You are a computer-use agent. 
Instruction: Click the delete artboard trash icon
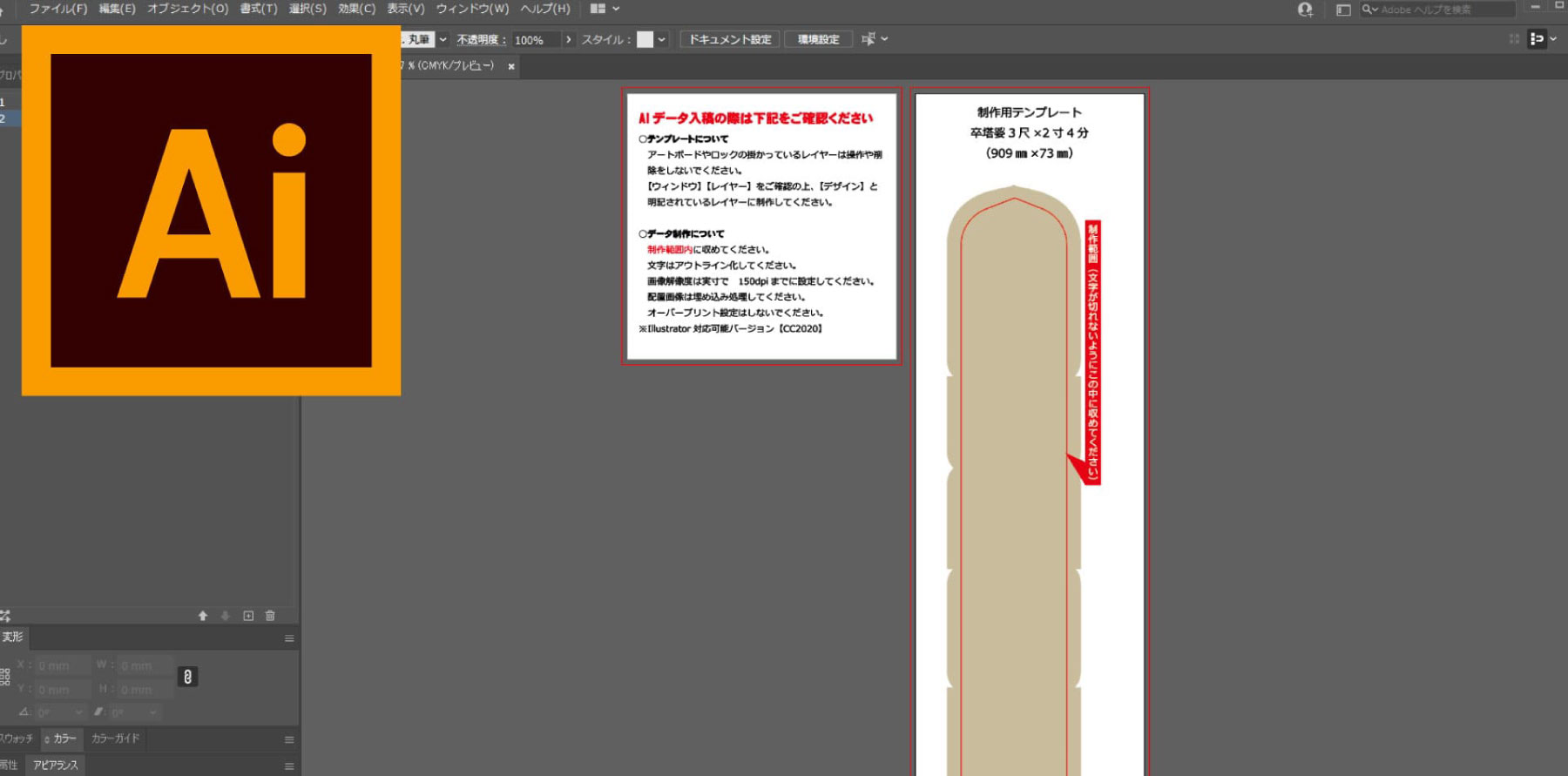pyautogui.click(x=270, y=616)
